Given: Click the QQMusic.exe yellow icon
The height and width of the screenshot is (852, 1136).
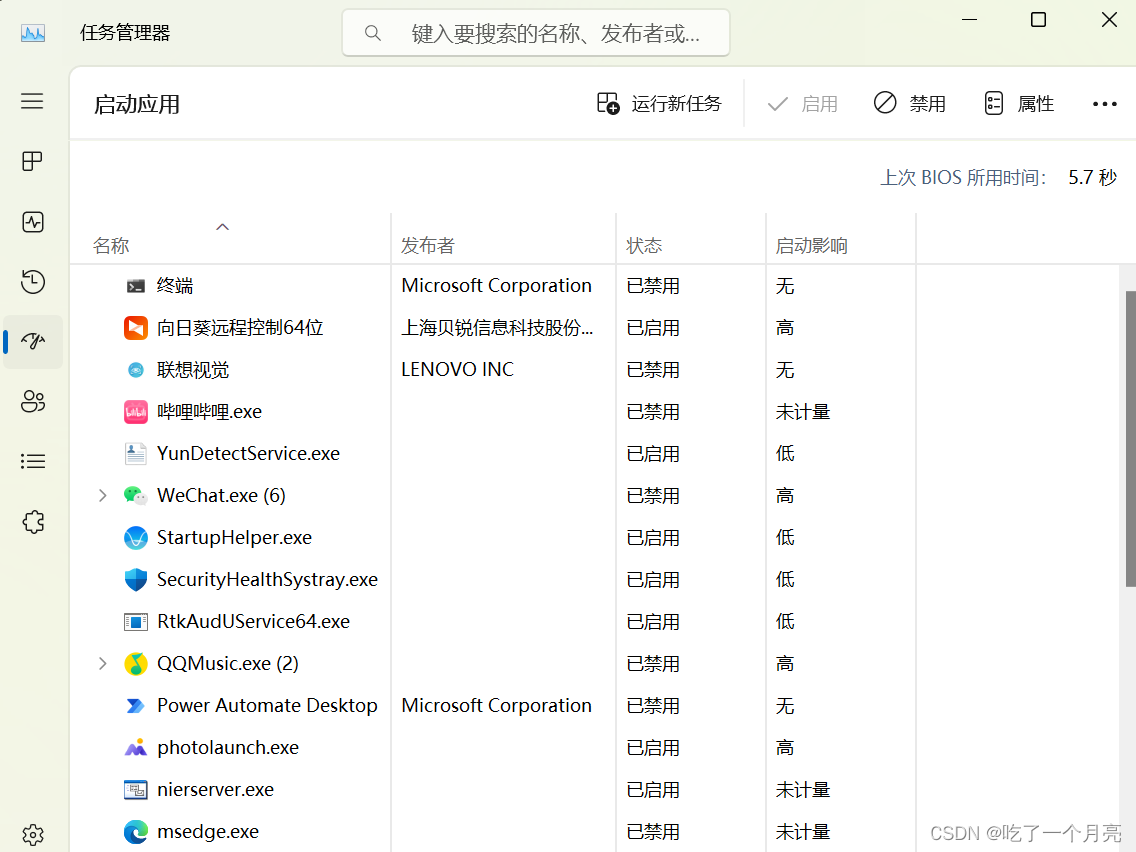Looking at the screenshot, I should click(135, 664).
